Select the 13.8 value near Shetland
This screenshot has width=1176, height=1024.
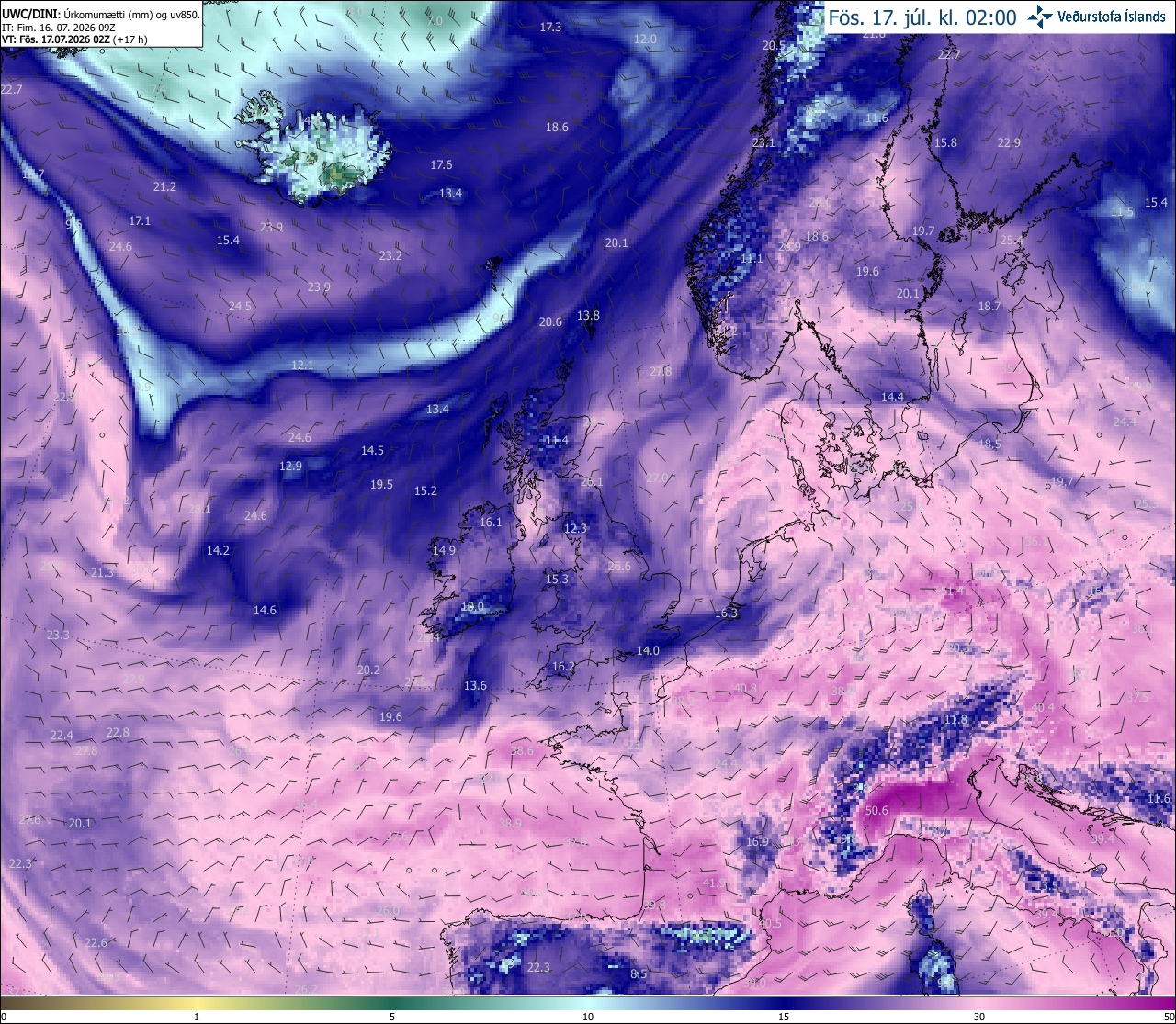(x=588, y=316)
